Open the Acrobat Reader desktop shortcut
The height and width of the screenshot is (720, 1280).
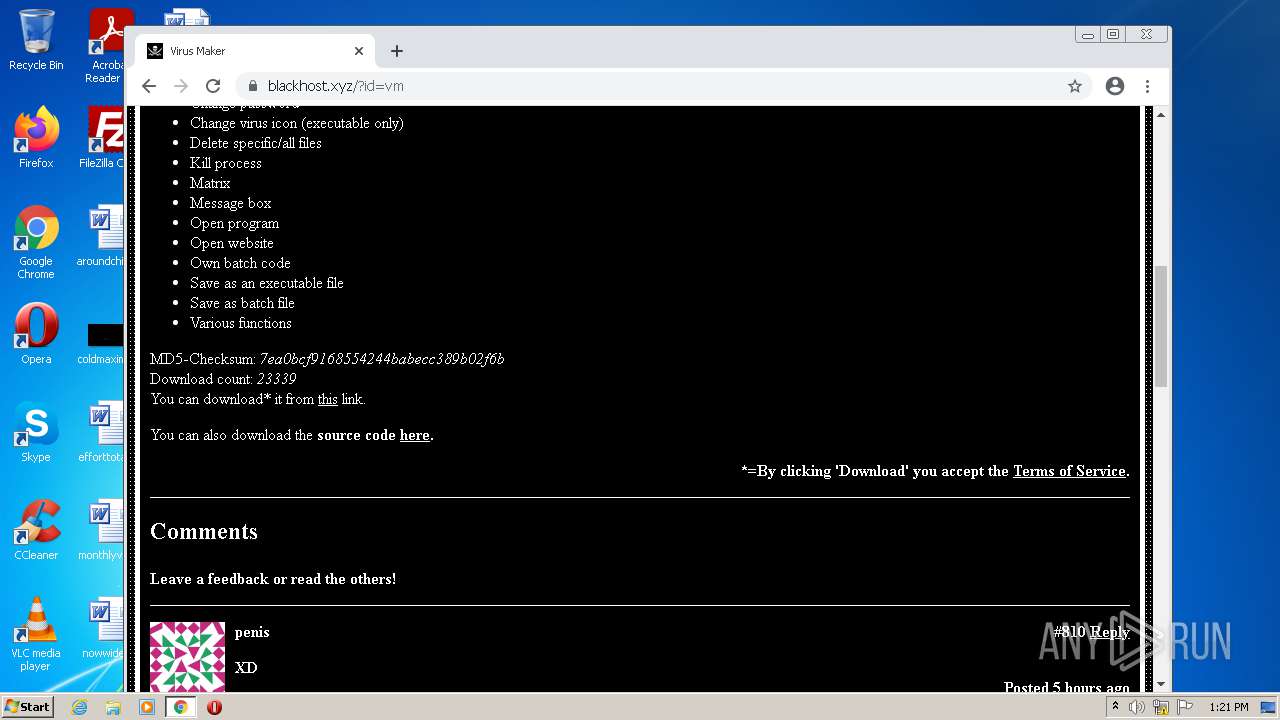(107, 45)
